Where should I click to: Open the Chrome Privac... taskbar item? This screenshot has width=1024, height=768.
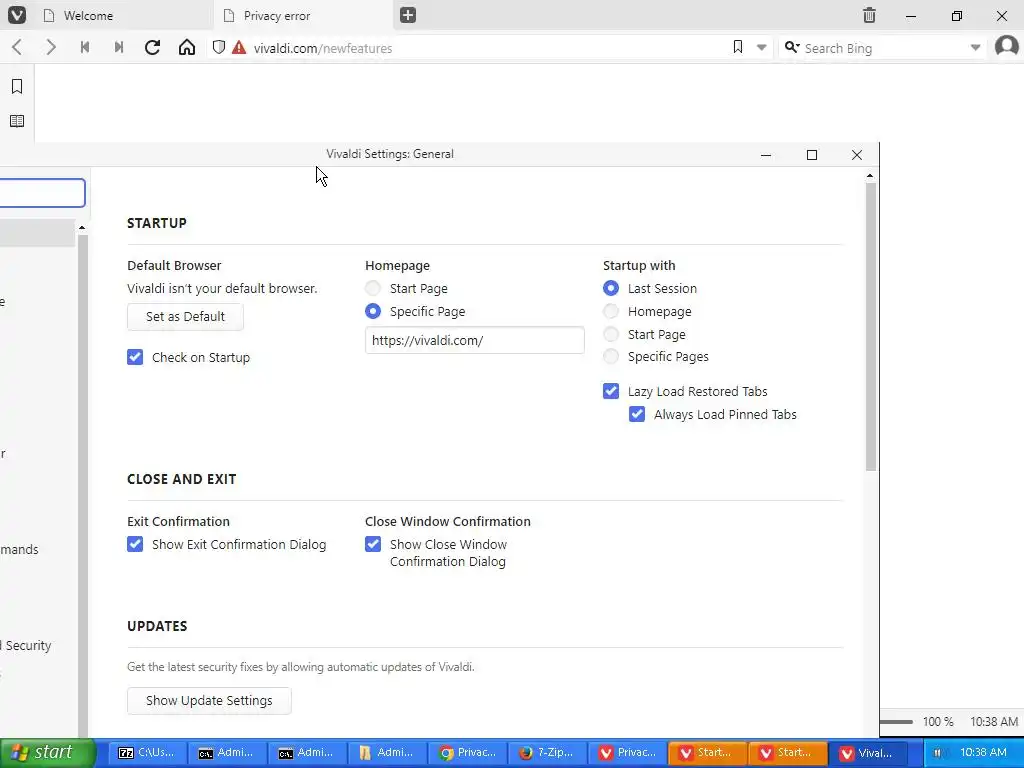468,752
